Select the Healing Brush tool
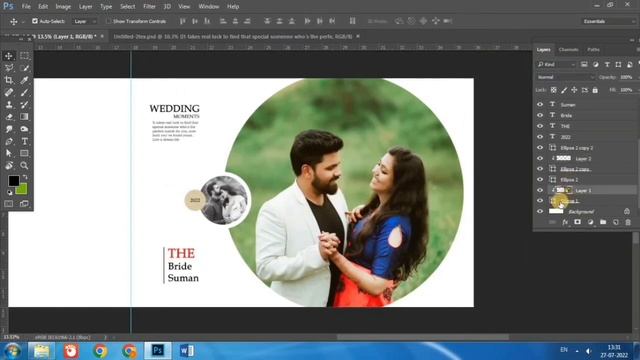Screen dimensions: 640x360 pyautogui.click(x=9, y=92)
